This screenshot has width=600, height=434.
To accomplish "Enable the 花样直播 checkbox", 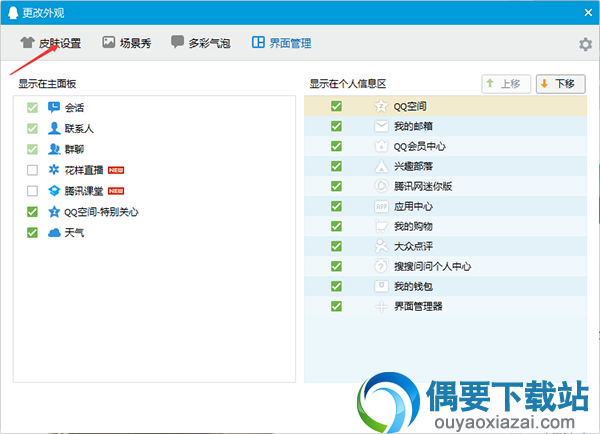I will pos(33,170).
